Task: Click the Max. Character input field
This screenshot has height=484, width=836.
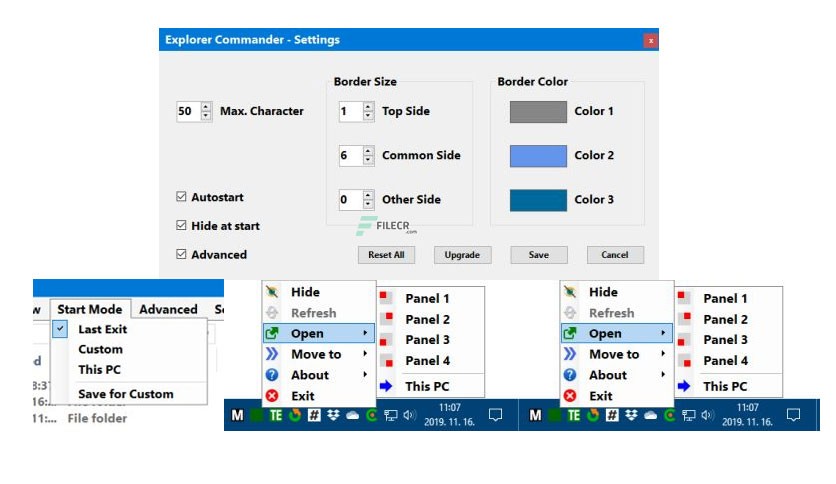Action: [x=189, y=111]
